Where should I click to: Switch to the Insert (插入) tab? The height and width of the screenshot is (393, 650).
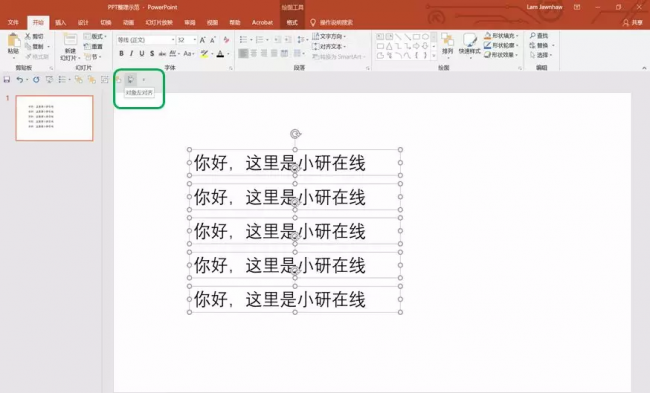pos(61,22)
